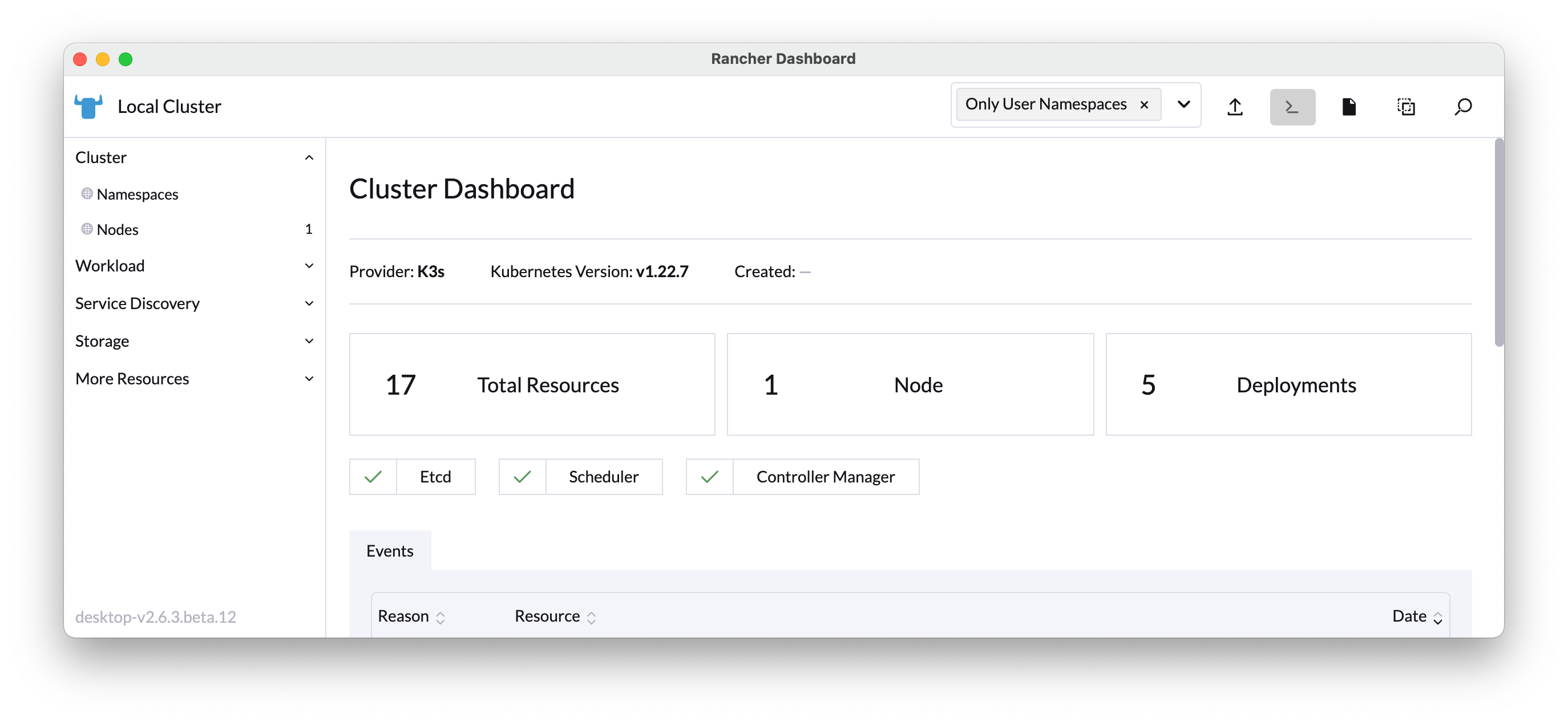1568x722 pixels.
Task: Open the namespace filter dropdown arrow
Action: point(1183,104)
